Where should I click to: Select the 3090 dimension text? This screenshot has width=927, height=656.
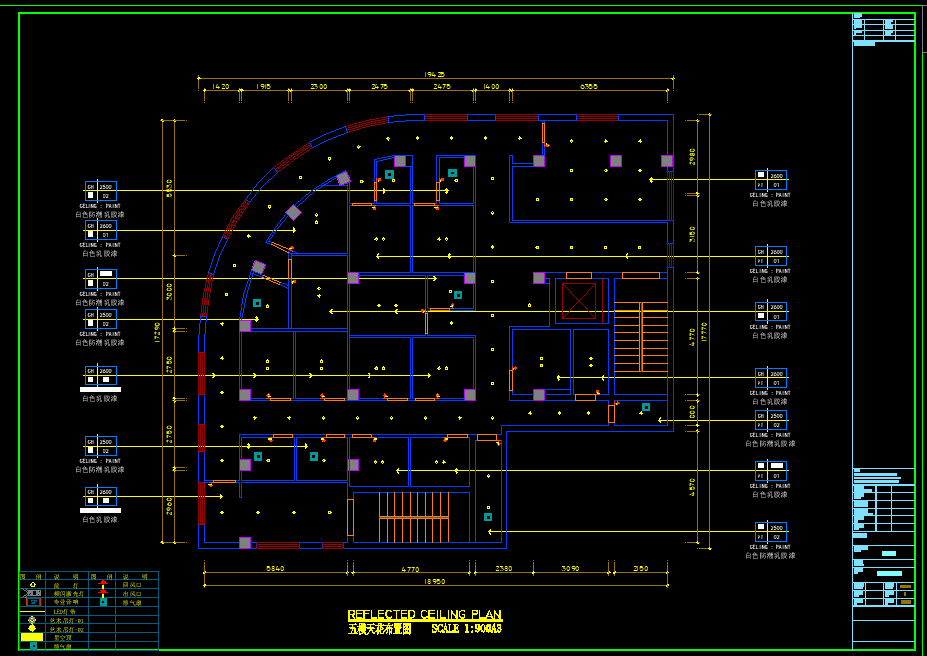click(570, 569)
